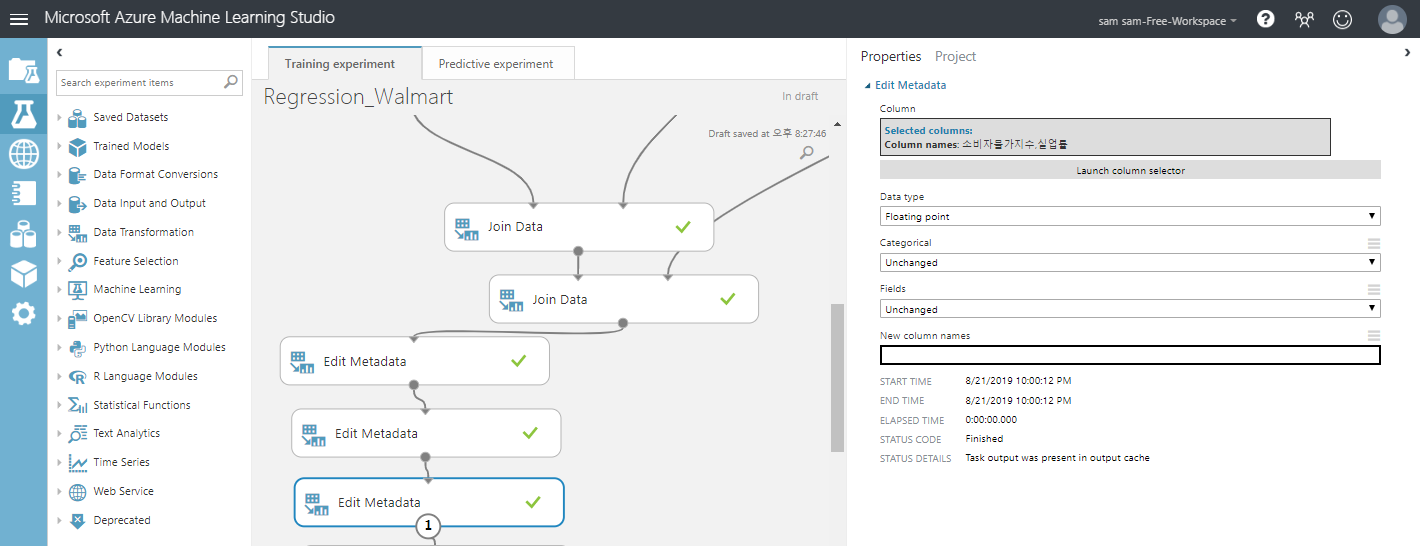The height and width of the screenshot is (546, 1420).
Task: Open the Fields parameter options menu icon
Action: [1374, 288]
